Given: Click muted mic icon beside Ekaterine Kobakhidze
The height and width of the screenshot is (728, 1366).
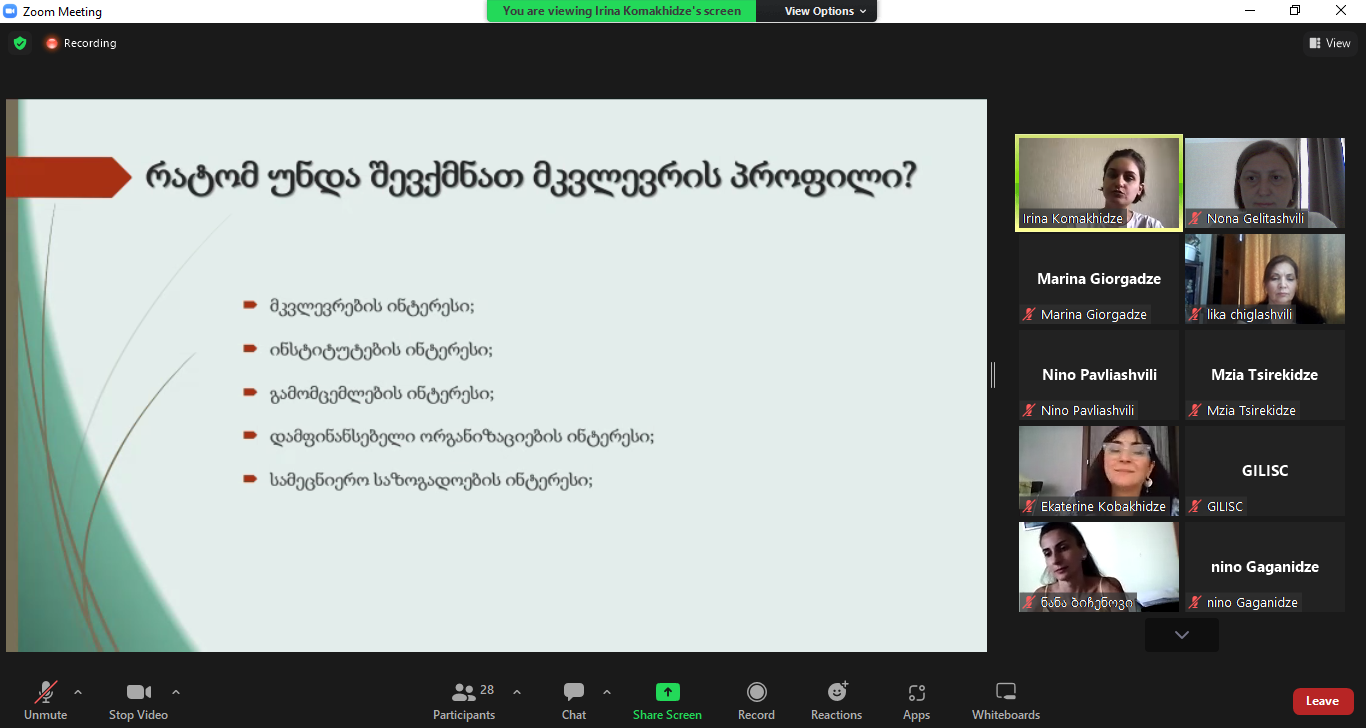Looking at the screenshot, I should [1029, 506].
